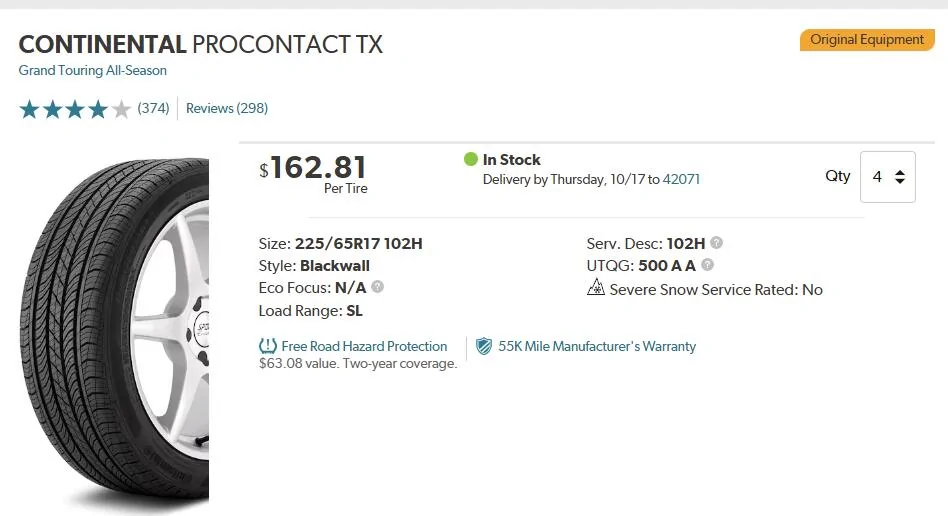Image resolution: width=948 pixels, height=516 pixels.
Task: Click the Qty stepper arrows
Action: click(x=900, y=177)
